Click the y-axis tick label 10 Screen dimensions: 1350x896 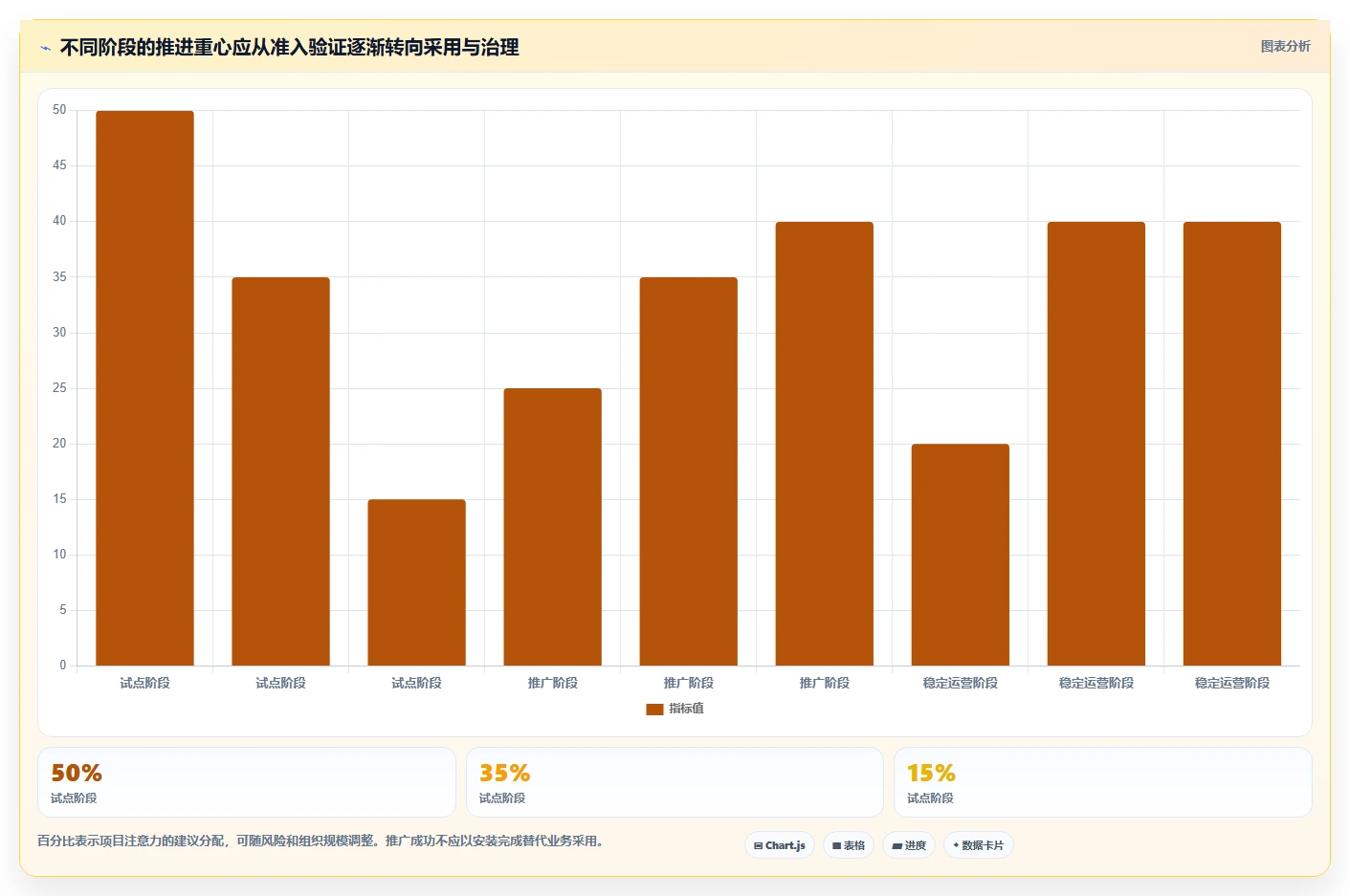tap(60, 555)
